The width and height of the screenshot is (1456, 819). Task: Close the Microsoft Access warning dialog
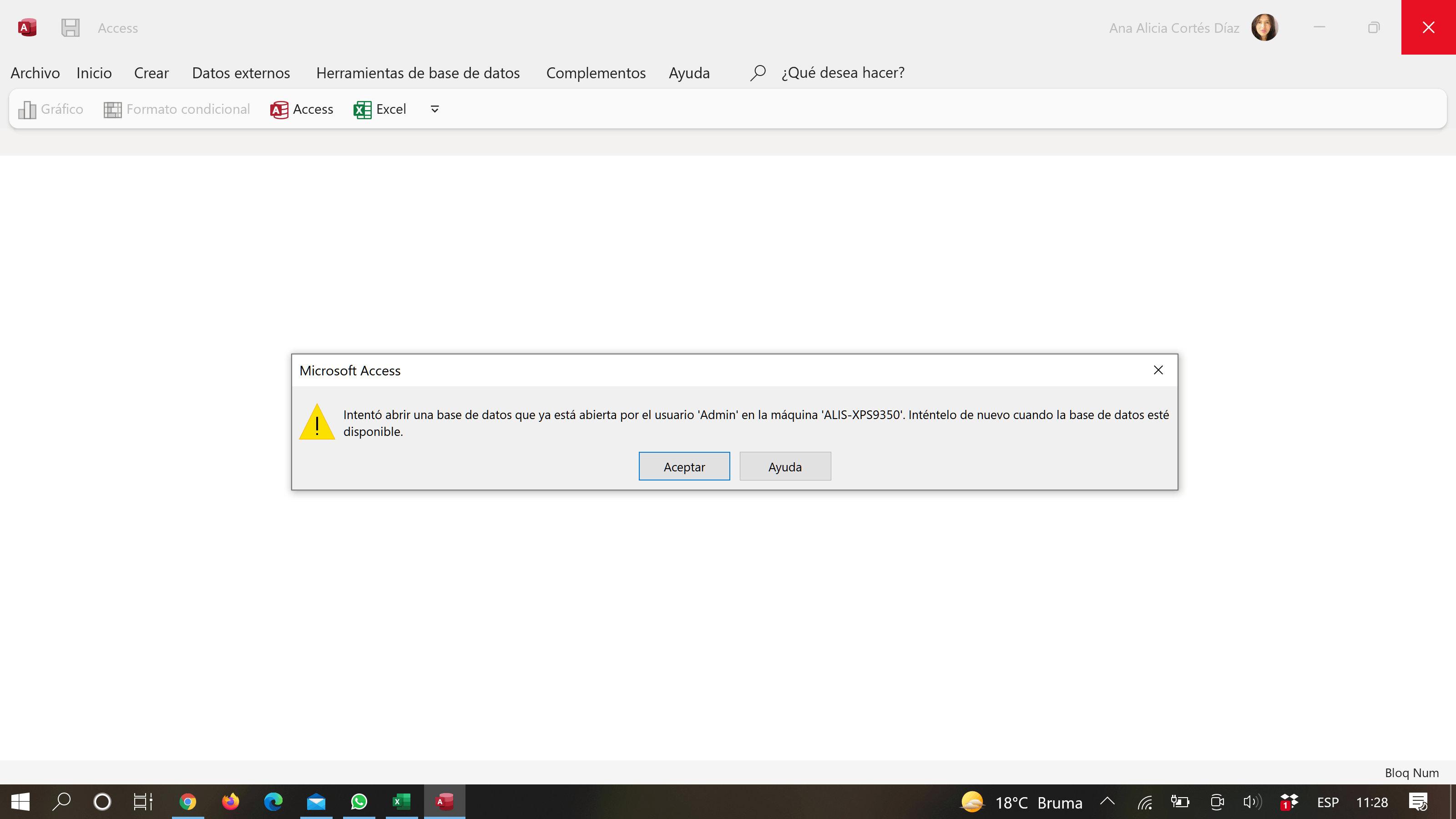click(1158, 370)
